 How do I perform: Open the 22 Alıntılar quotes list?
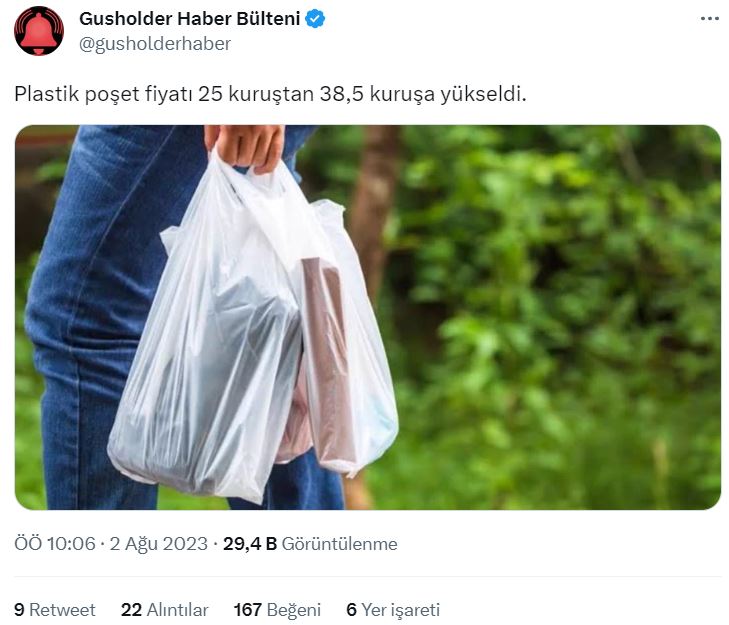(165, 610)
